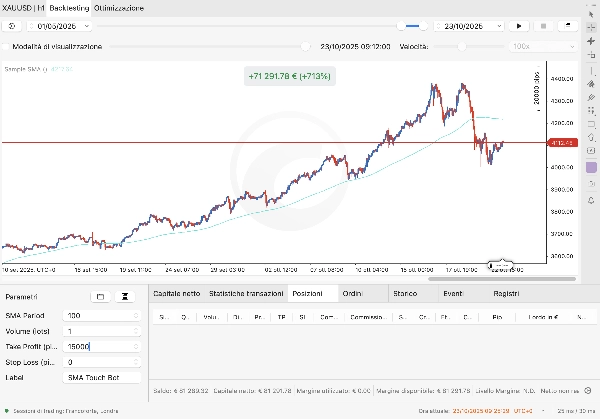Open the Statistiche transazioni tab
Screen dimensions: 600x419
pos(245,295)
